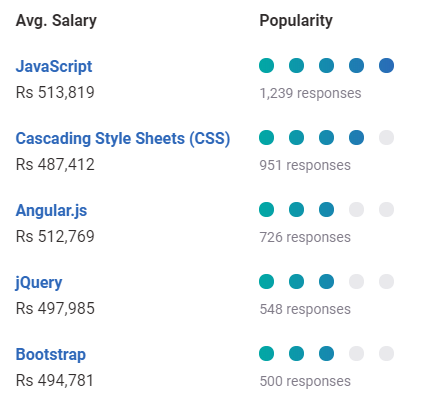The width and height of the screenshot is (439, 400).
Task: Click the second popularity dot in the Bootstrap row
Action: point(296,353)
